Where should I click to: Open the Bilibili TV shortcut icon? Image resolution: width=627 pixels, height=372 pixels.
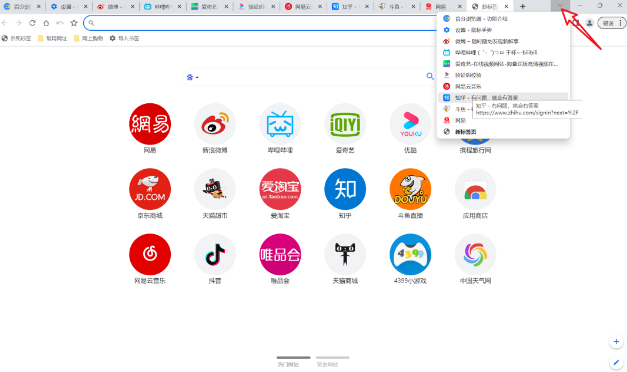[x=280, y=124]
